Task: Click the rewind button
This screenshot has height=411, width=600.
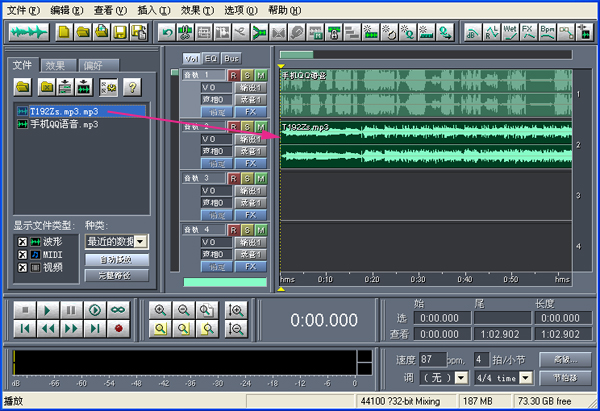Action: click(x=48, y=329)
